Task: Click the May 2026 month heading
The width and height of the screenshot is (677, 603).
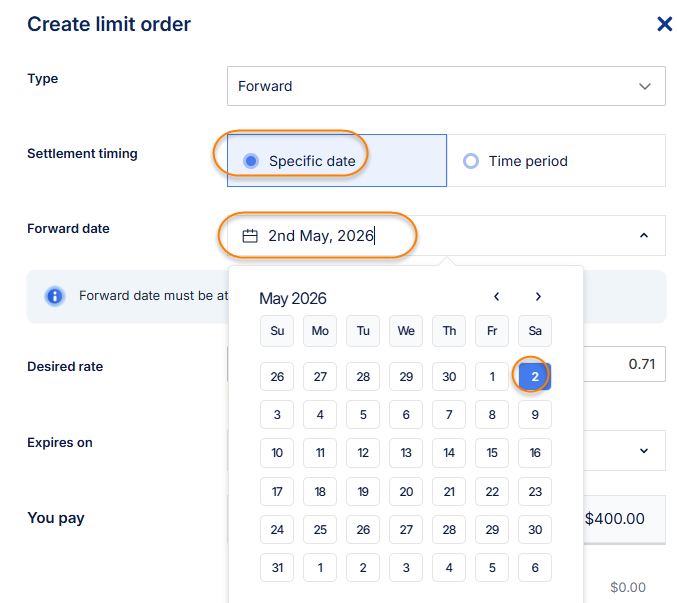Action: pos(293,298)
